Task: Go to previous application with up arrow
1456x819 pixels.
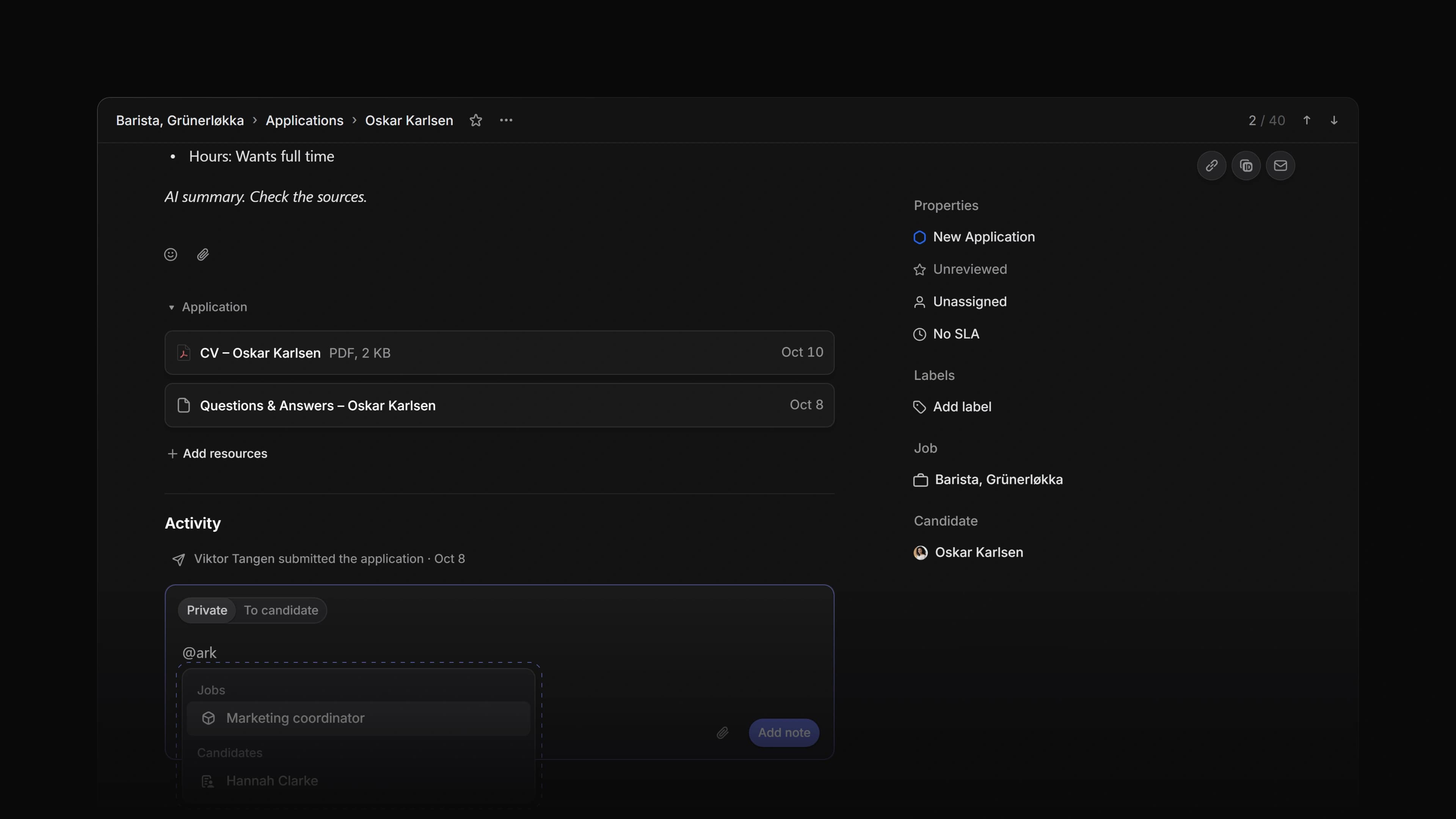Action: point(1307,121)
